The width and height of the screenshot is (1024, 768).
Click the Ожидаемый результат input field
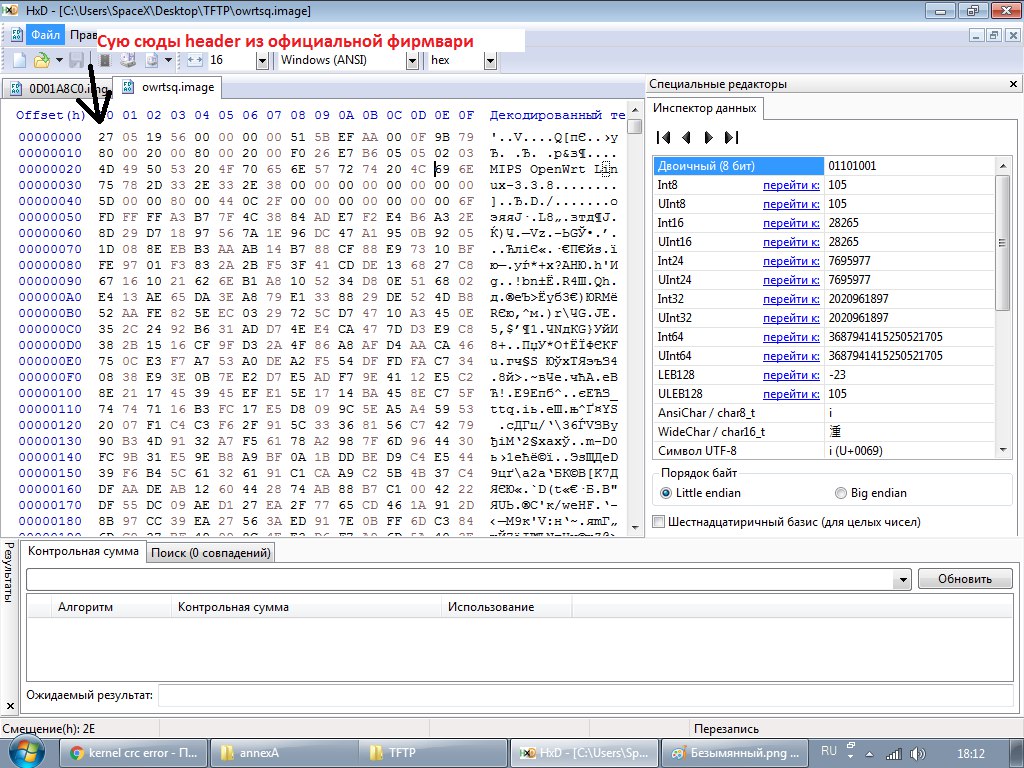tap(585, 696)
